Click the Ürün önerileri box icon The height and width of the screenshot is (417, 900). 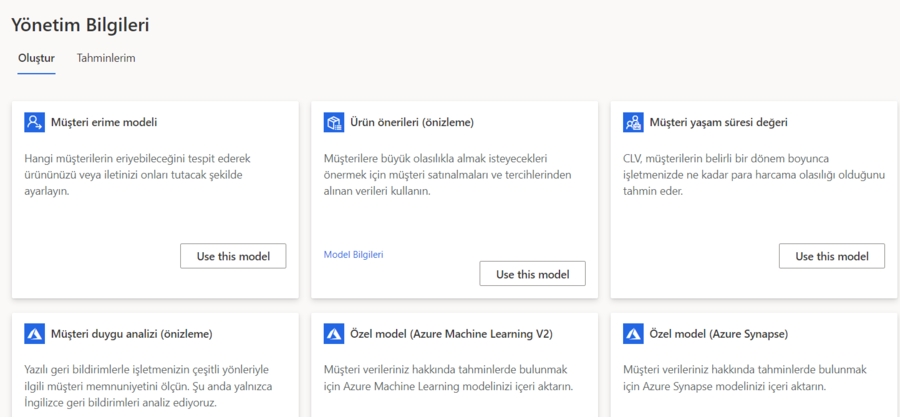click(333, 122)
